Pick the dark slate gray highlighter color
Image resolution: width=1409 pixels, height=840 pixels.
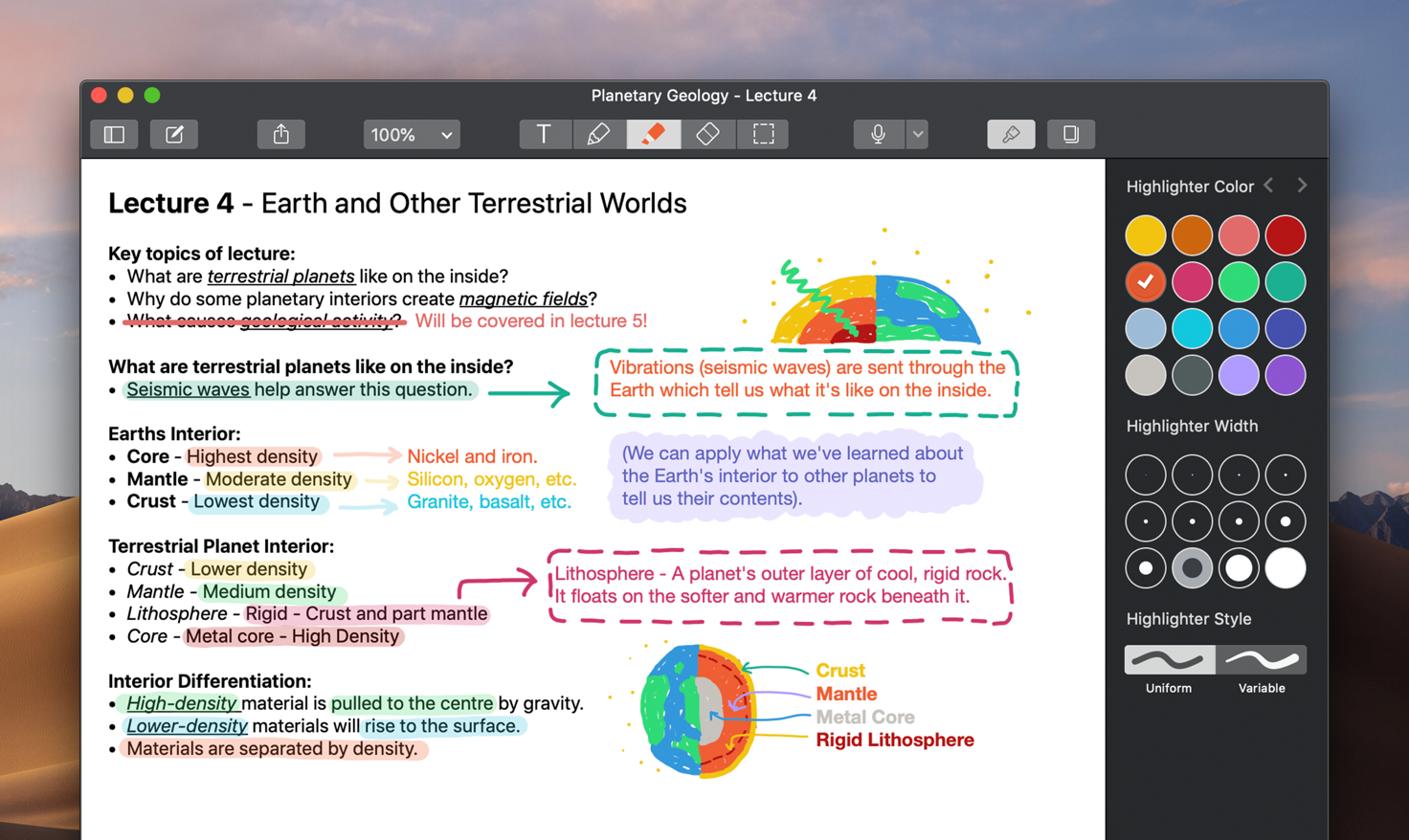[1192, 376]
